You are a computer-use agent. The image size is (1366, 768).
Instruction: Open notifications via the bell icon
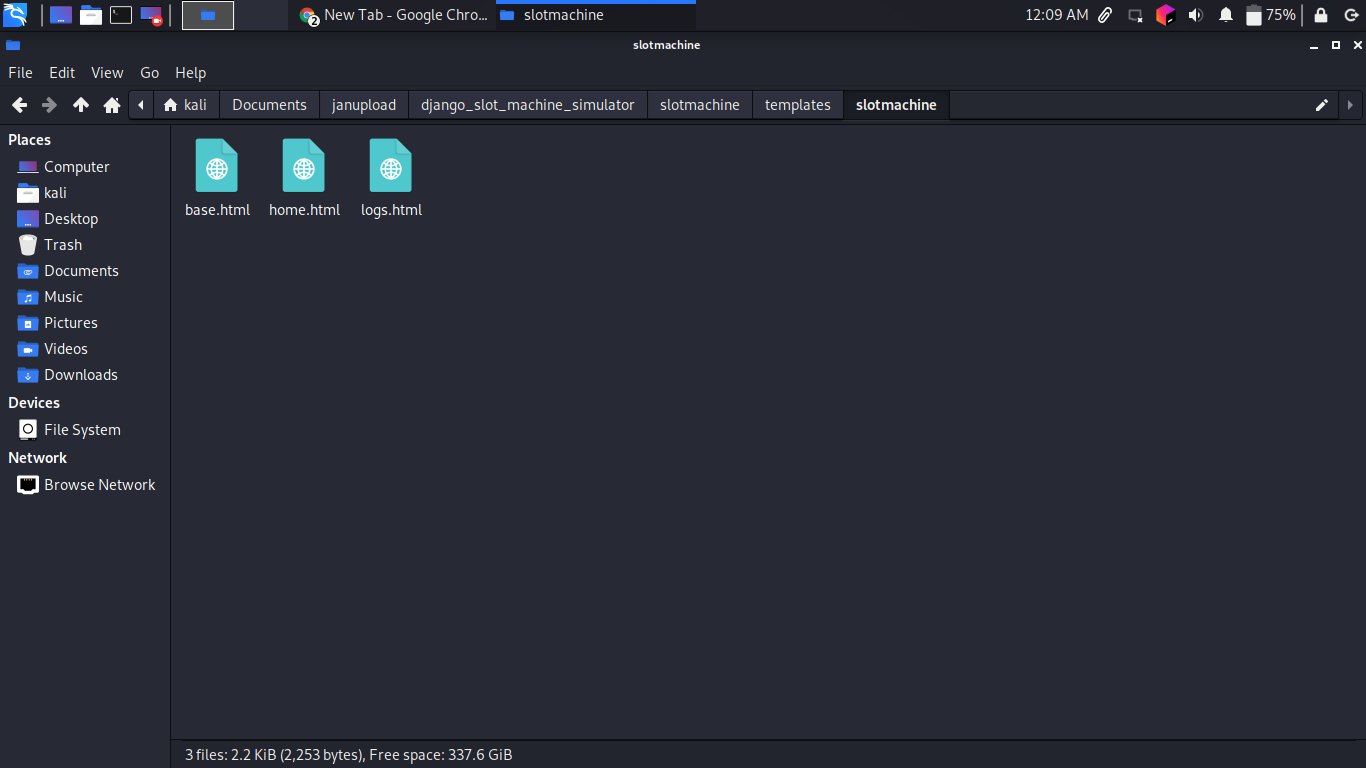pyautogui.click(x=1226, y=15)
